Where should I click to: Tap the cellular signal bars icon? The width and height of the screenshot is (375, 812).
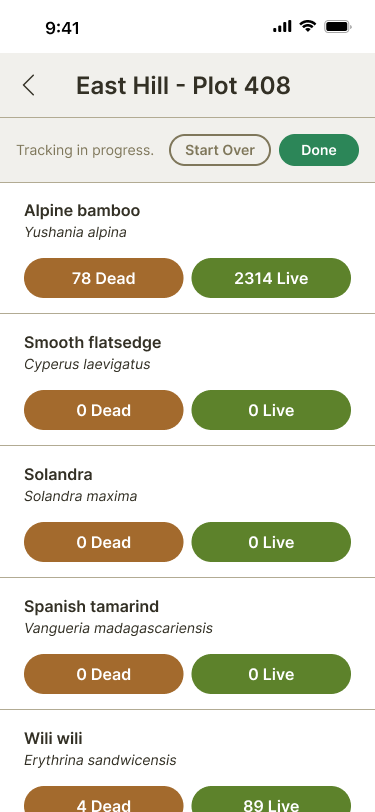point(282,26)
